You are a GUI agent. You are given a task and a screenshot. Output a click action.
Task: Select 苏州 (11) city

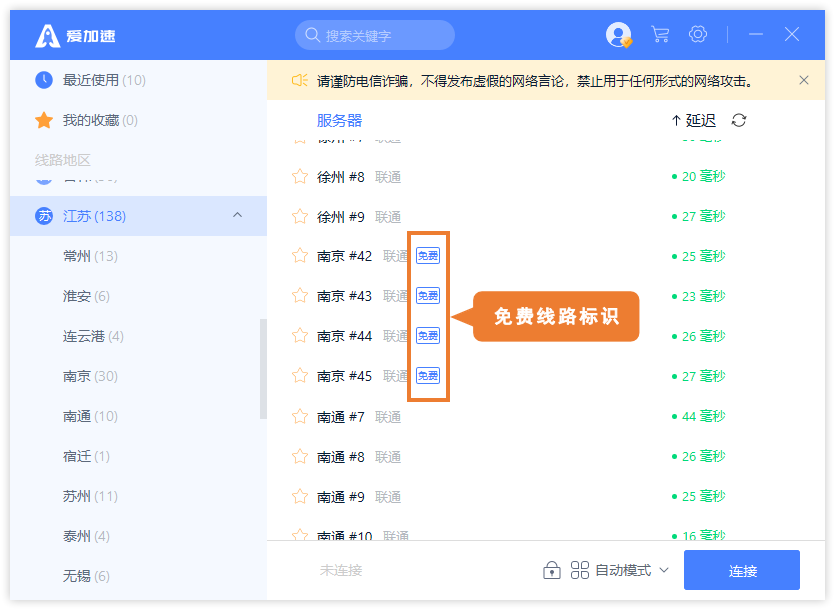(x=138, y=496)
